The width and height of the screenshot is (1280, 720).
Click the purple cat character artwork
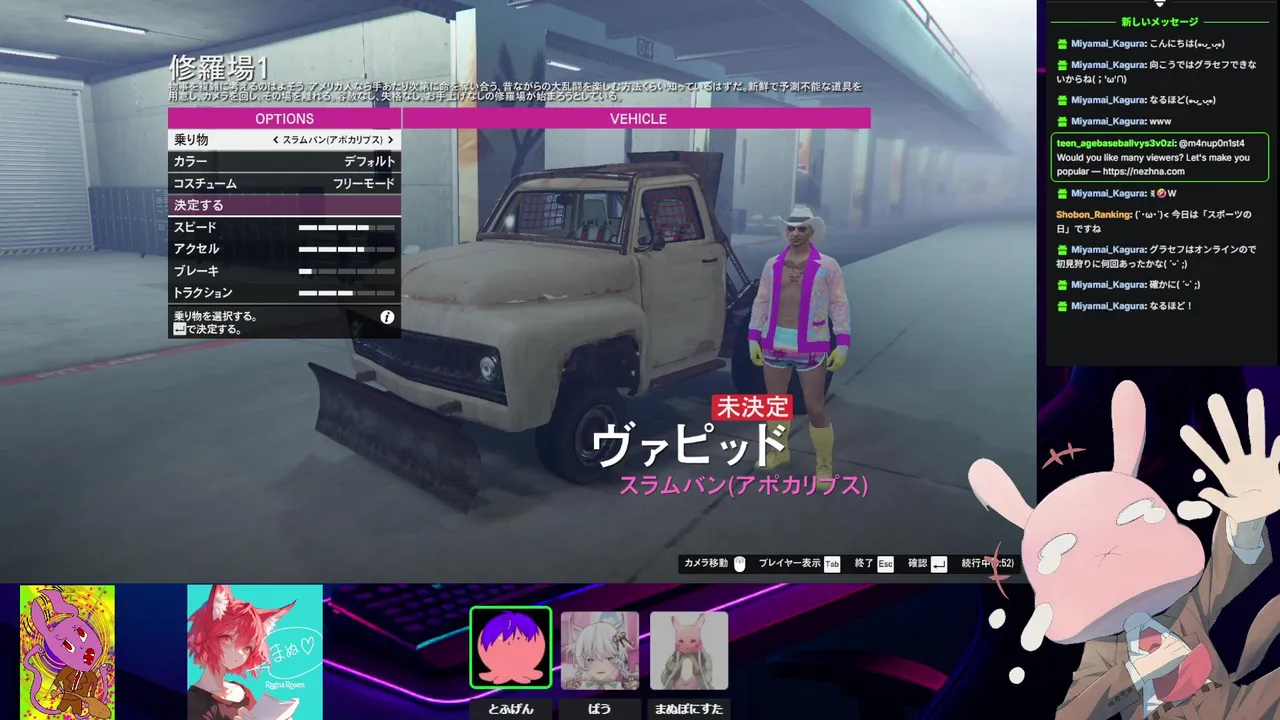[67, 652]
